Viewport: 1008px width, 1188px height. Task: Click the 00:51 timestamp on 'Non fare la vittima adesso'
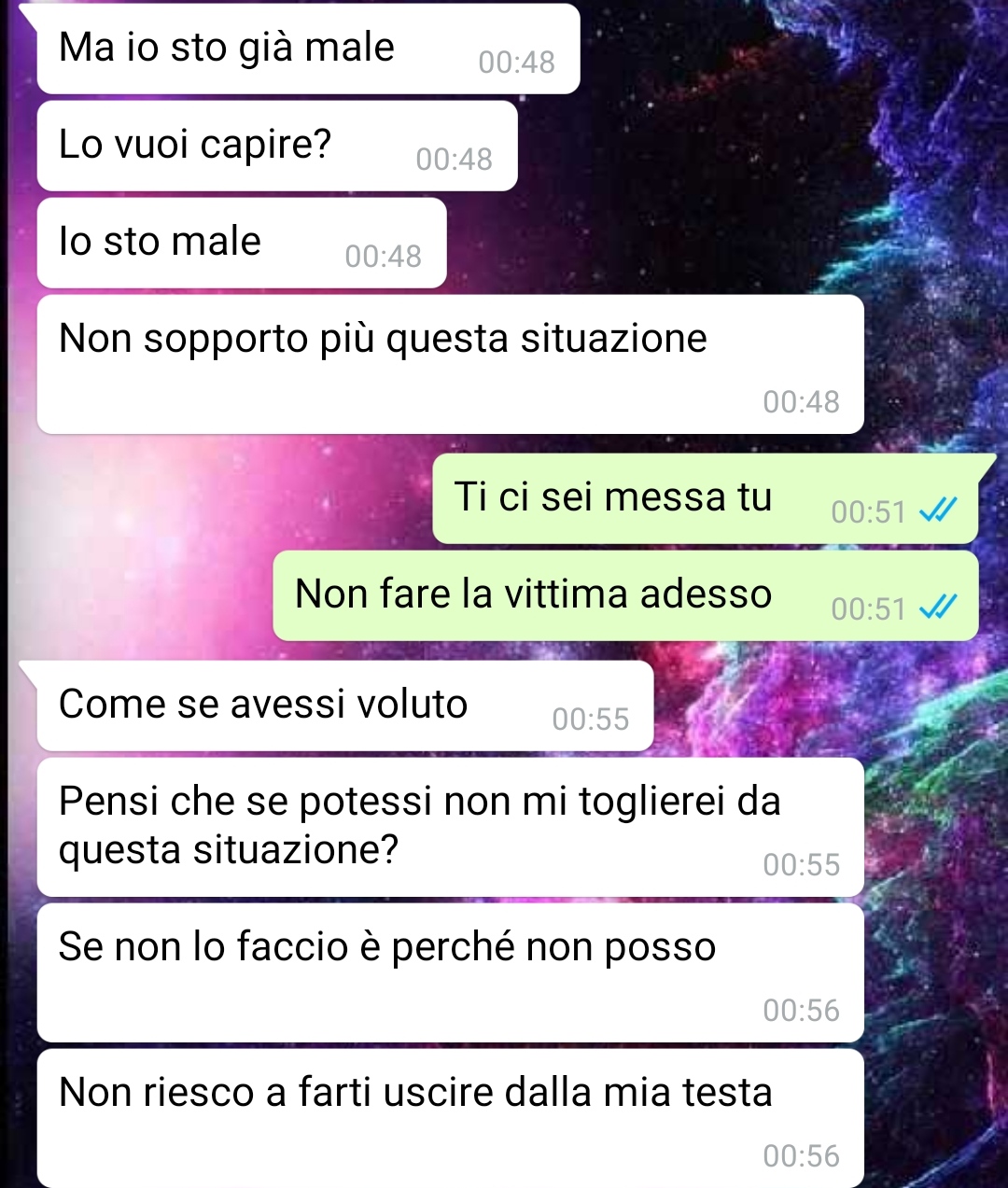pyautogui.click(x=868, y=609)
